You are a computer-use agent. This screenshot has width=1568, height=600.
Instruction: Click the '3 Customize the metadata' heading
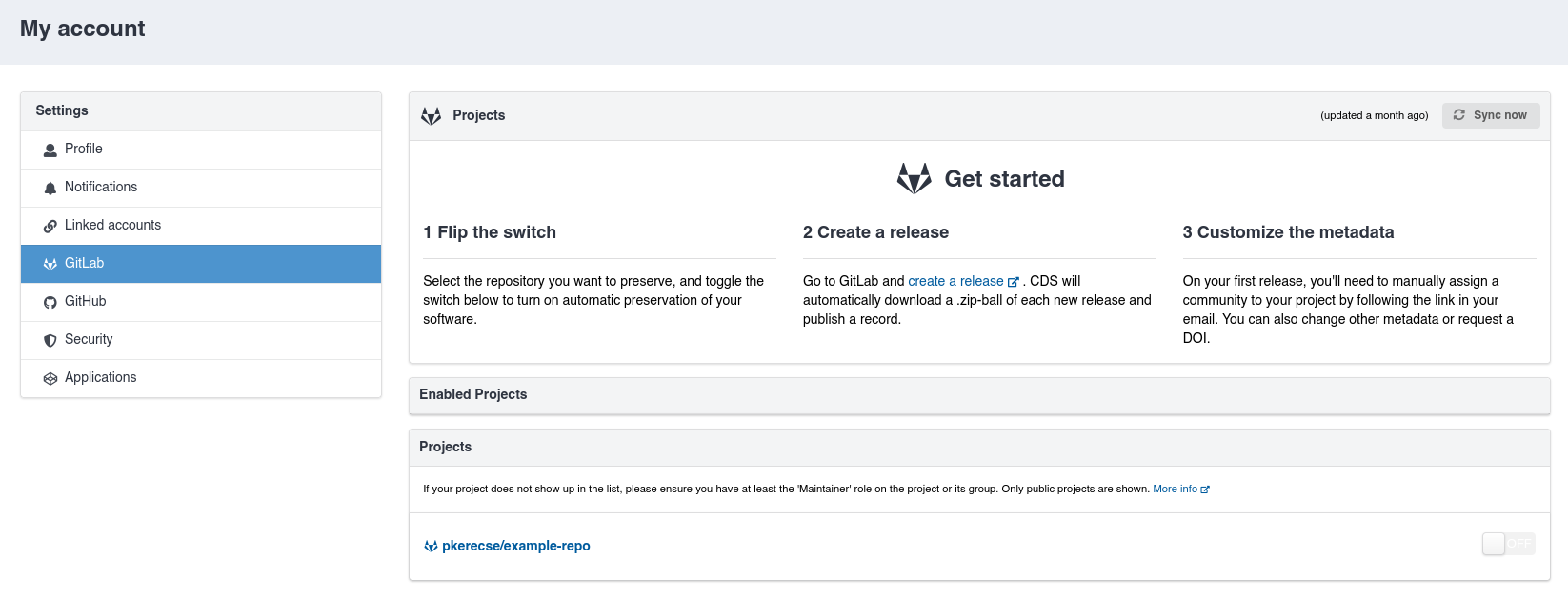tap(1288, 232)
